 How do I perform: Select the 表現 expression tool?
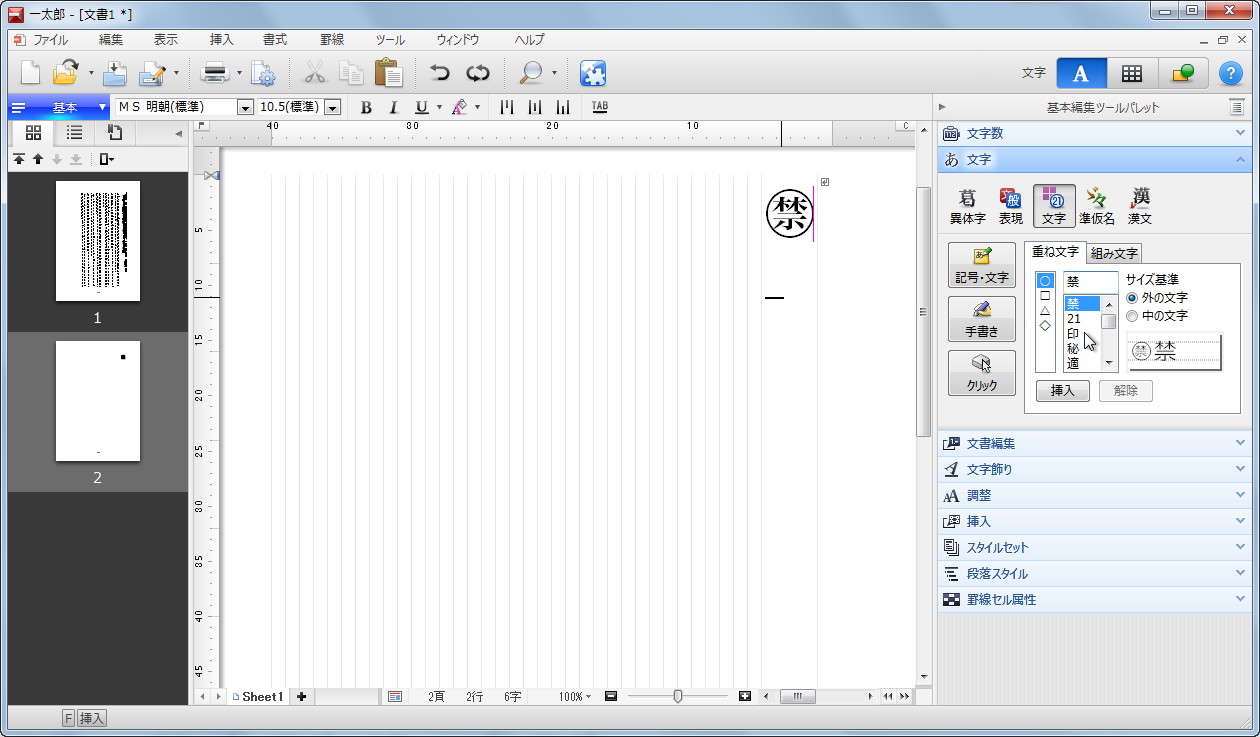click(x=1011, y=206)
